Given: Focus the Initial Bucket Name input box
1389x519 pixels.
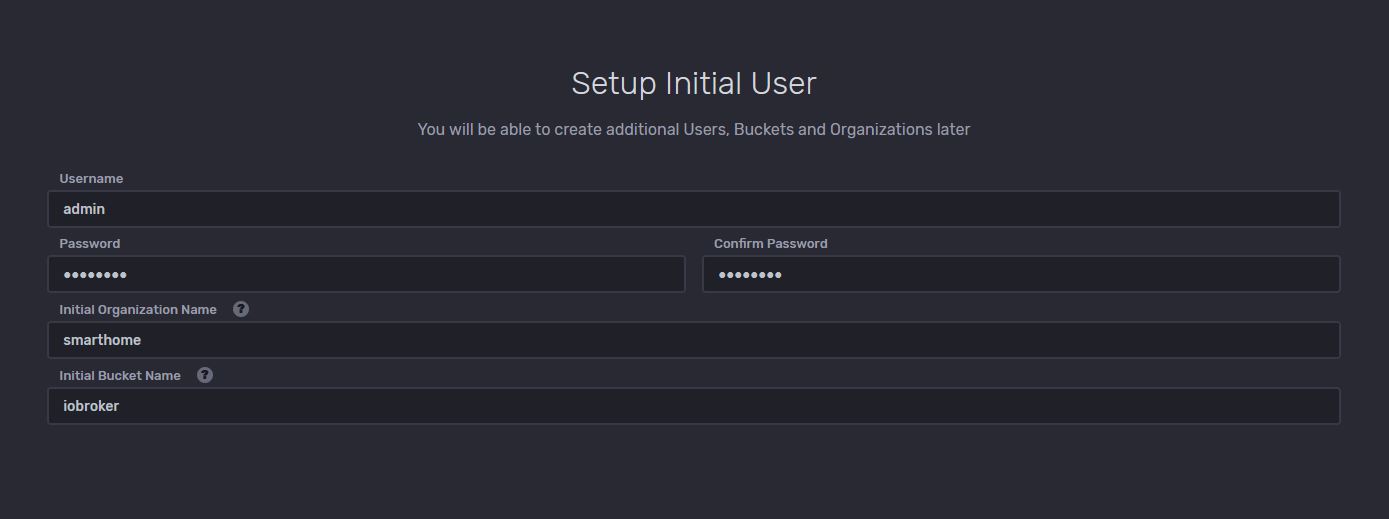Looking at the screenshot, I should pos(693,406).
